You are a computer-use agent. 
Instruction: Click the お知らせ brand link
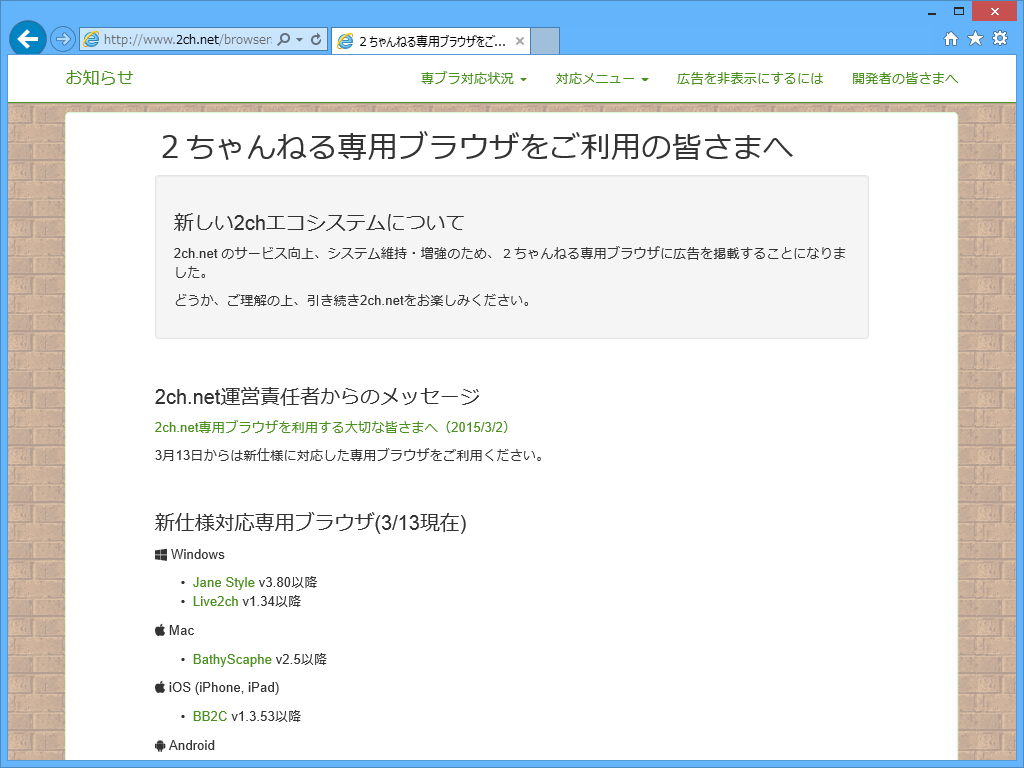(100, 78)
